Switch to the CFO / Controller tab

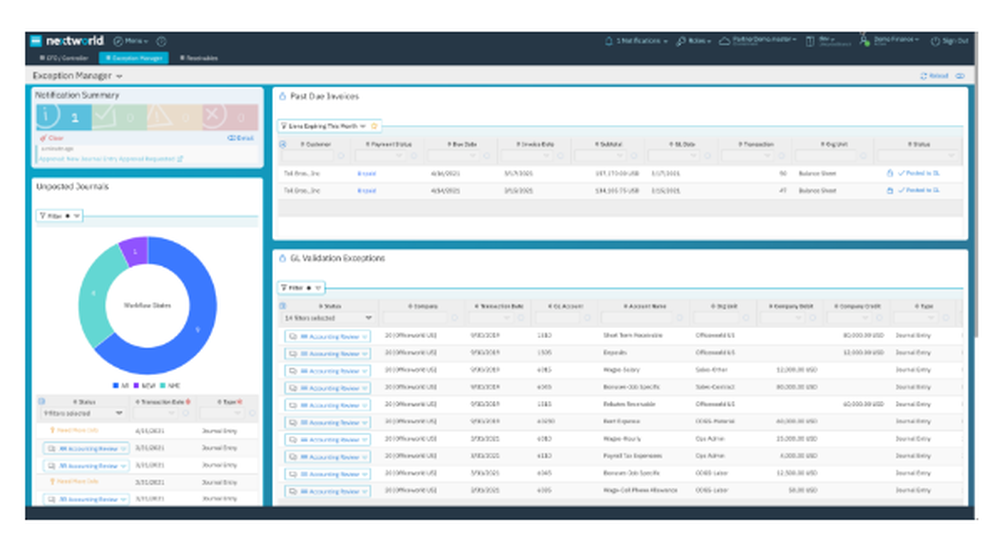click(x=64, y=58)
